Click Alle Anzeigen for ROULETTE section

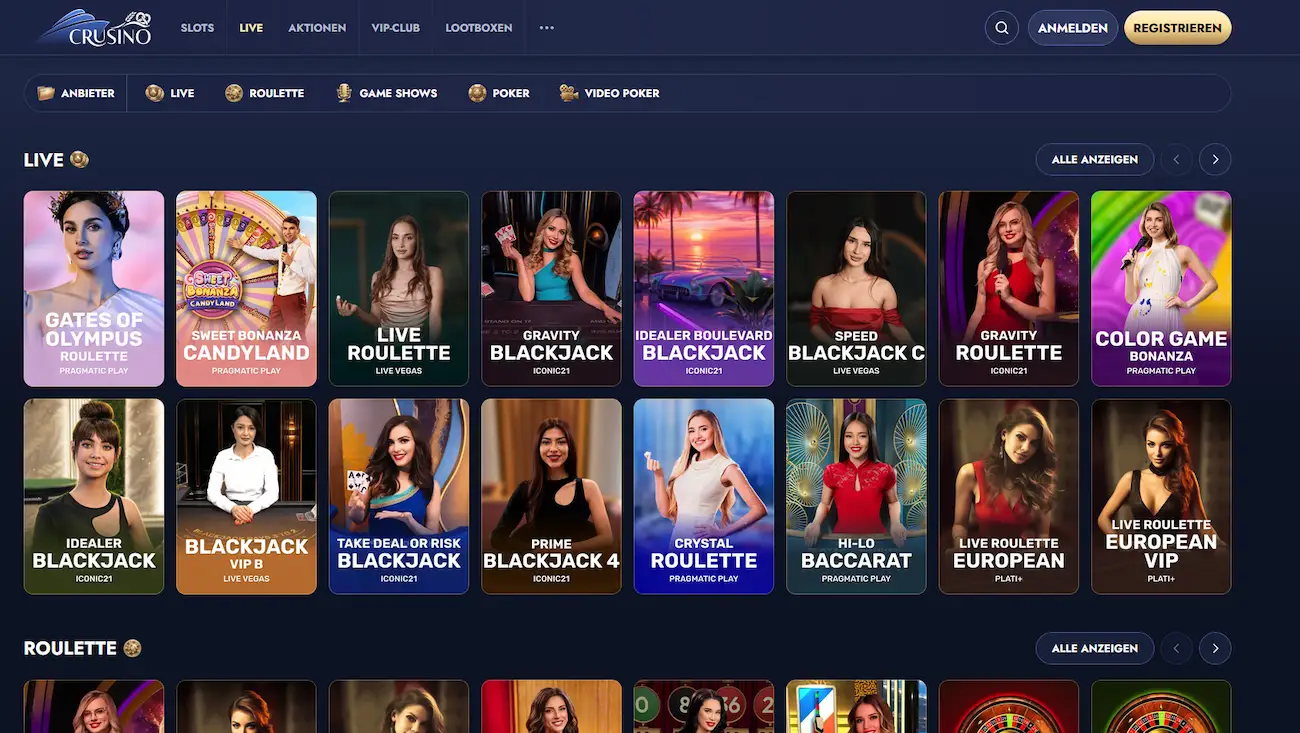pyautogui.click(x=1095, y=648)
